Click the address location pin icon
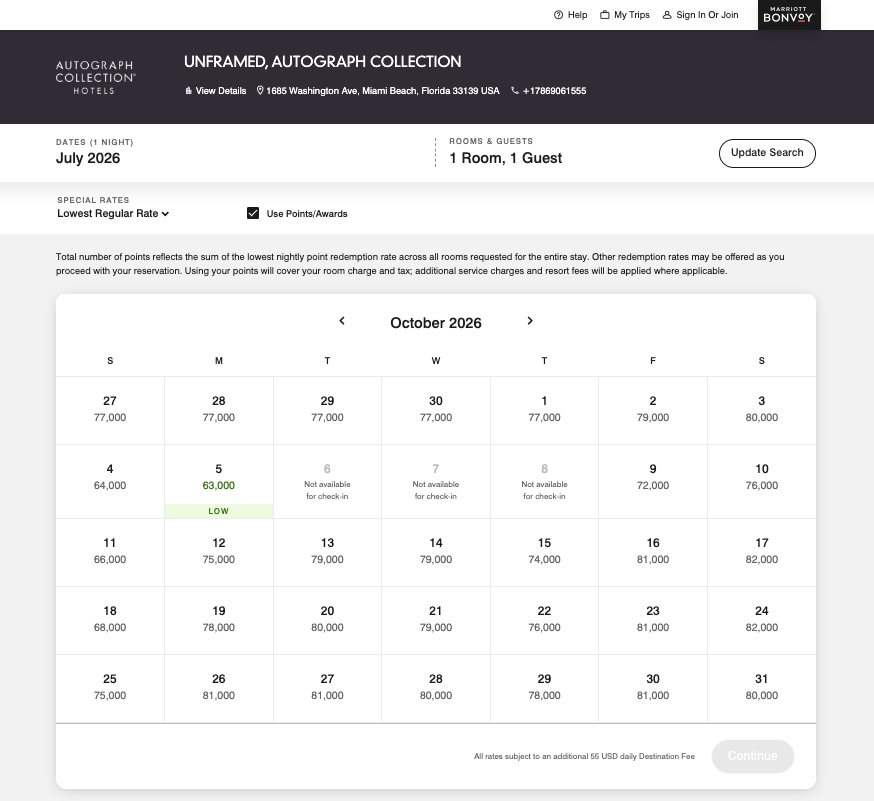Image resolution: width=874 pixels, height=801 pixels. (260, 90)
